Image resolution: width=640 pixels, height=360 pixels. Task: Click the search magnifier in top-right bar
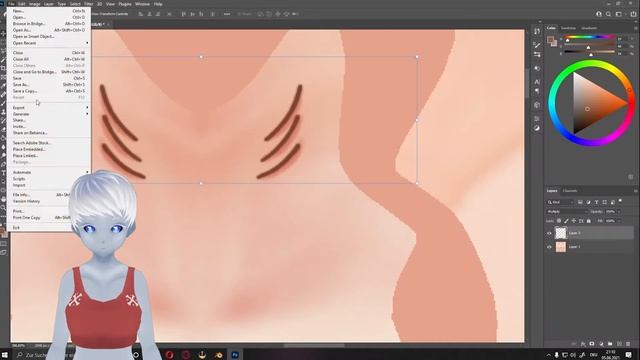point(608,14)
